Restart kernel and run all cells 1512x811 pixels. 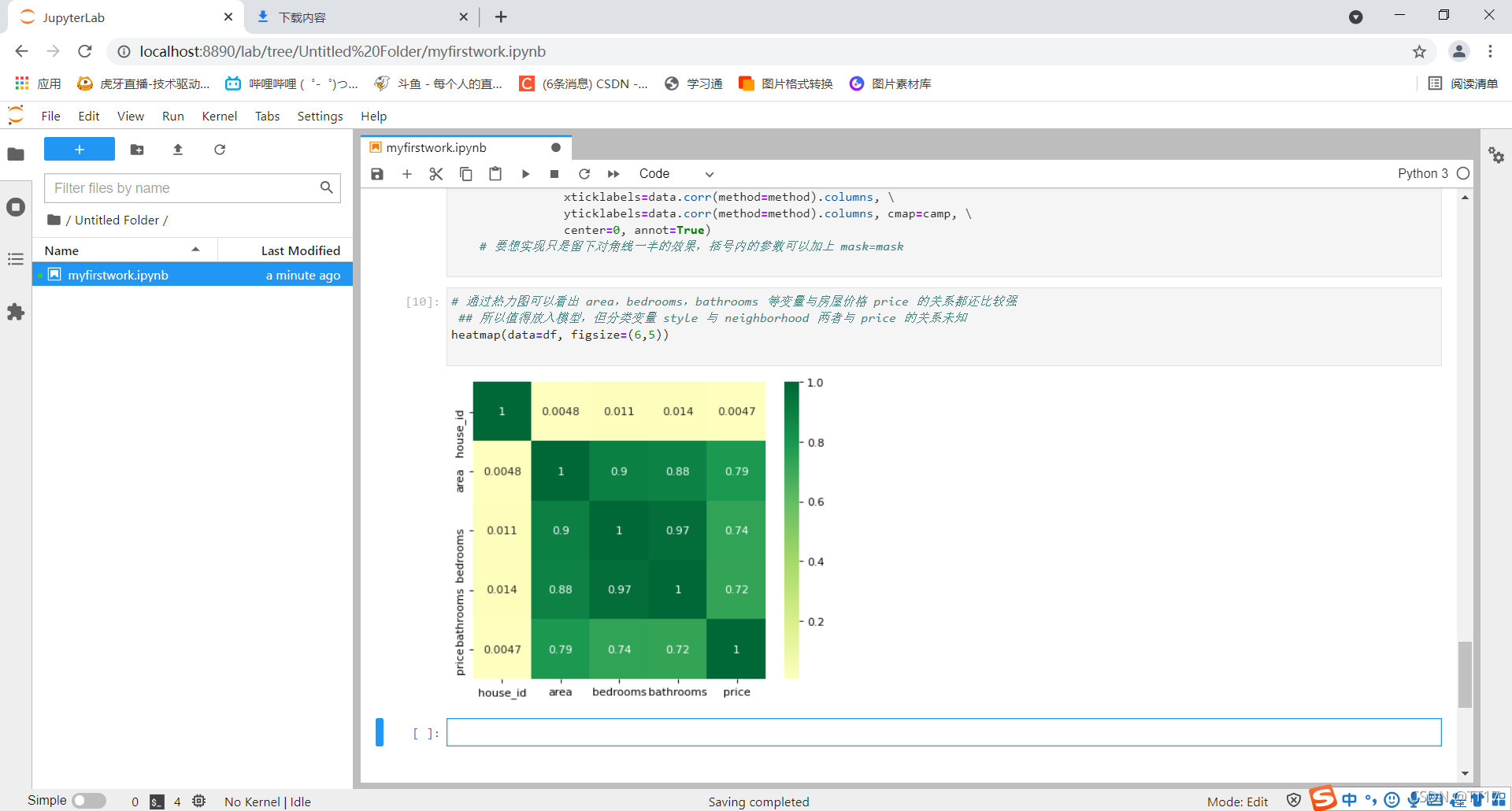(x=613, y=174)
